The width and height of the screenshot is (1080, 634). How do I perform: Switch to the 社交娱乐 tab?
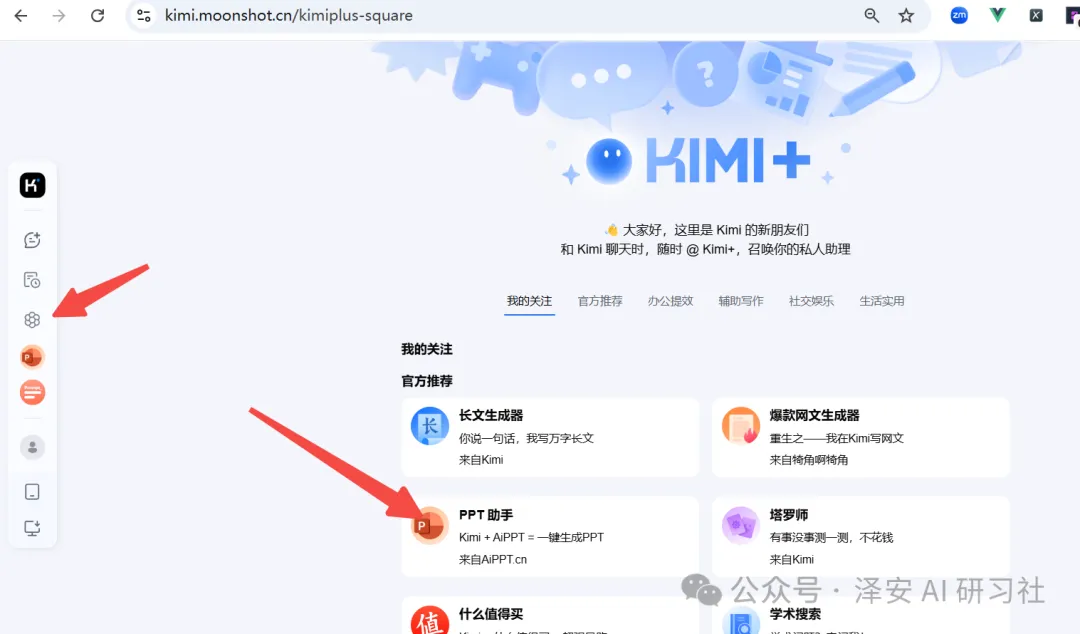point(811,301)
